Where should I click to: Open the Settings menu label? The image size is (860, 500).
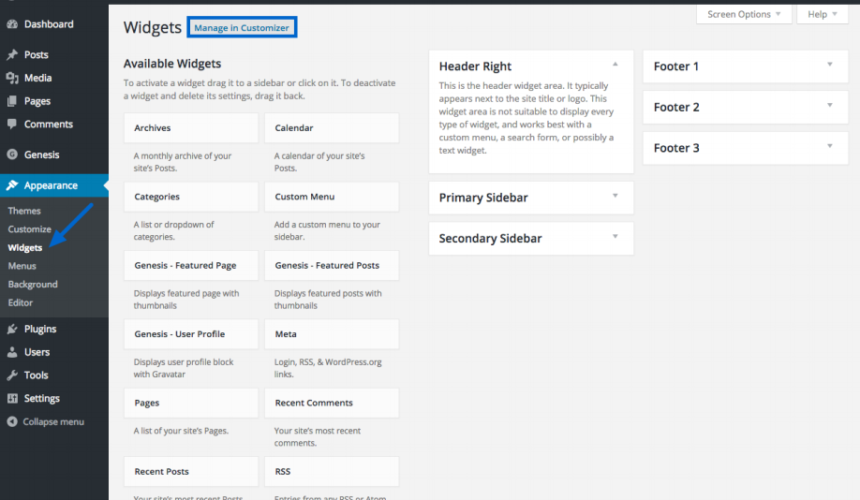point(42,399)
